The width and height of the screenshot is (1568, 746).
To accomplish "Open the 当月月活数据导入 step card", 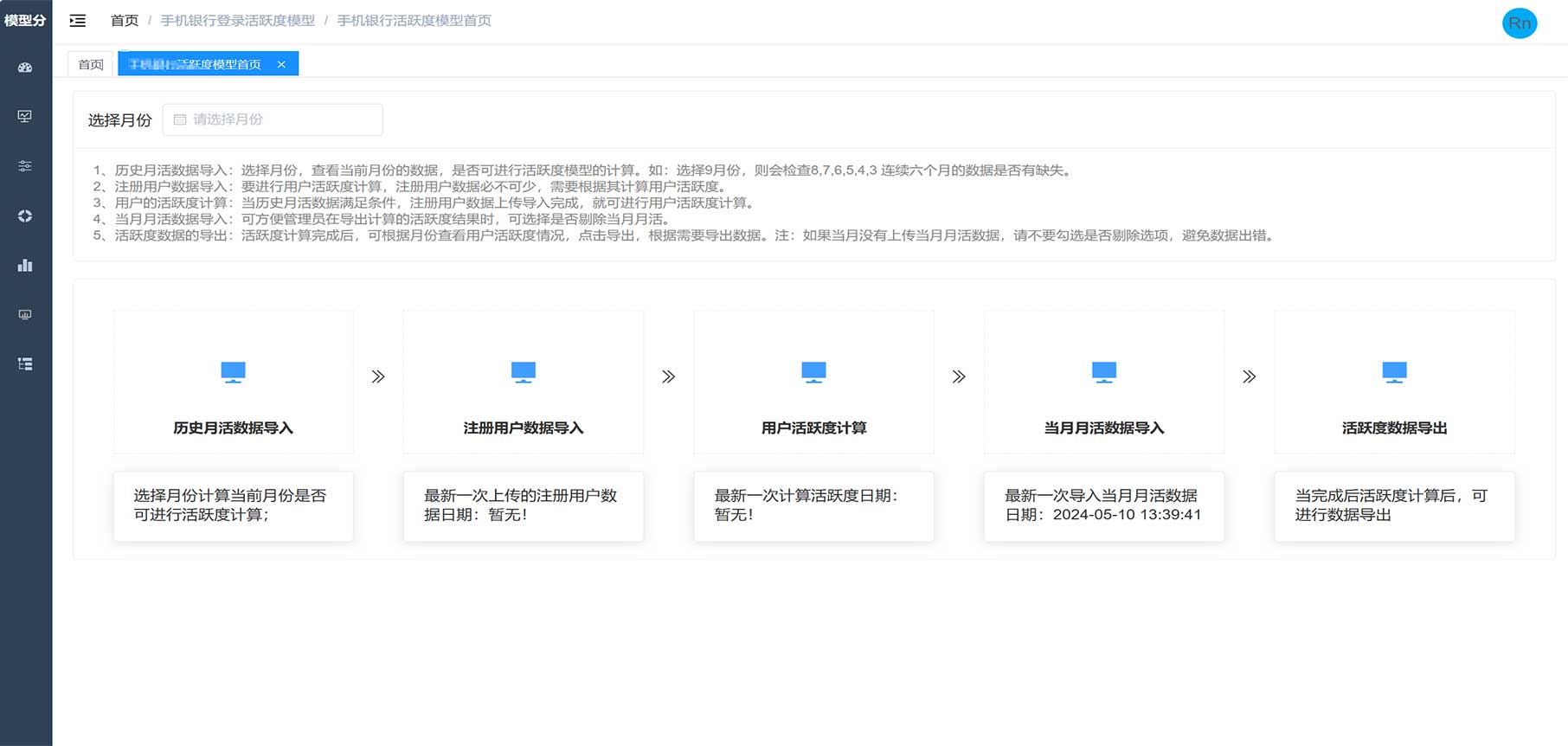I will [x=1103, y=383].
